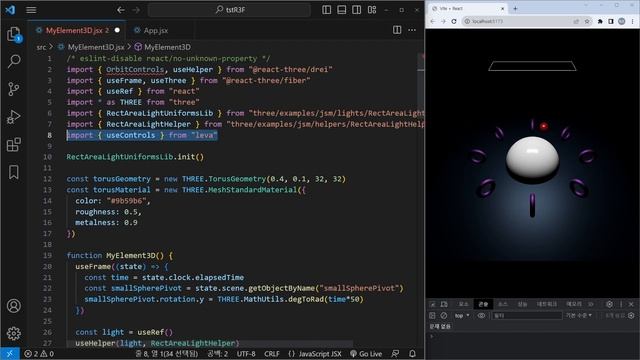Open a new tab in the browser
The height and width of the screenshot is (360, 640).
coord(515,8)
